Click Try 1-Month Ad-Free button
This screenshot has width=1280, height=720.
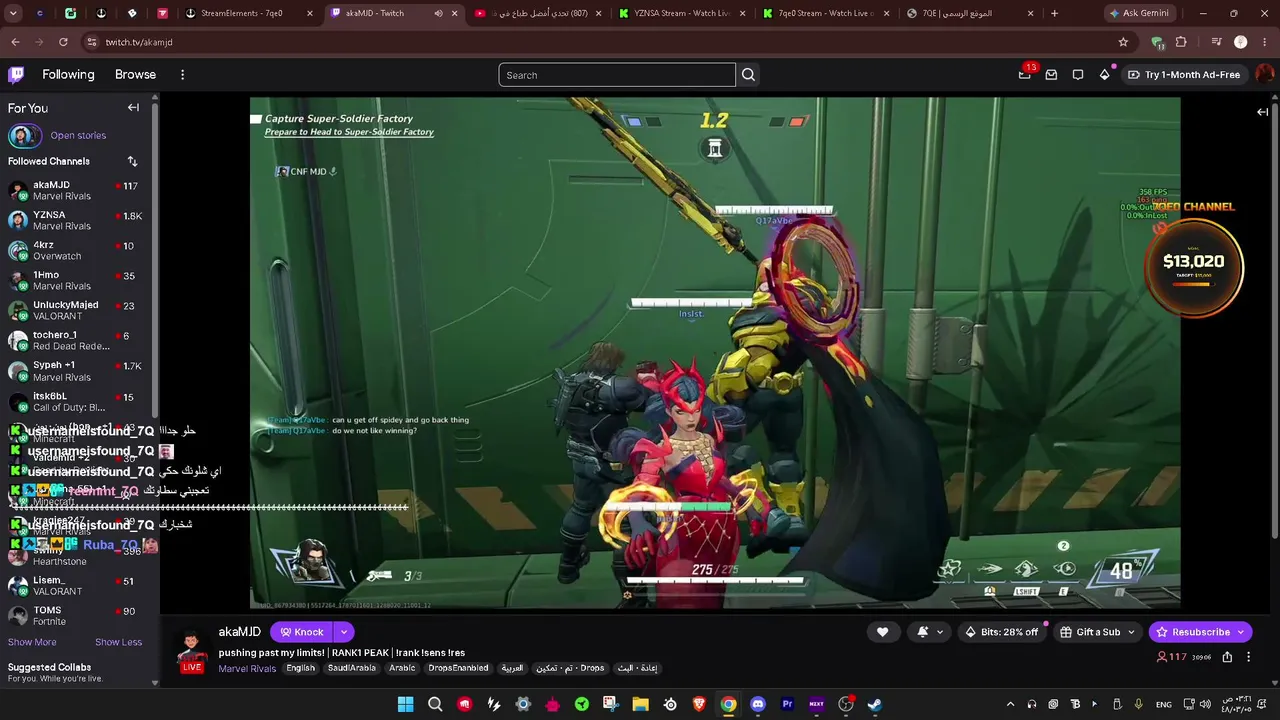coord(1184,75)
